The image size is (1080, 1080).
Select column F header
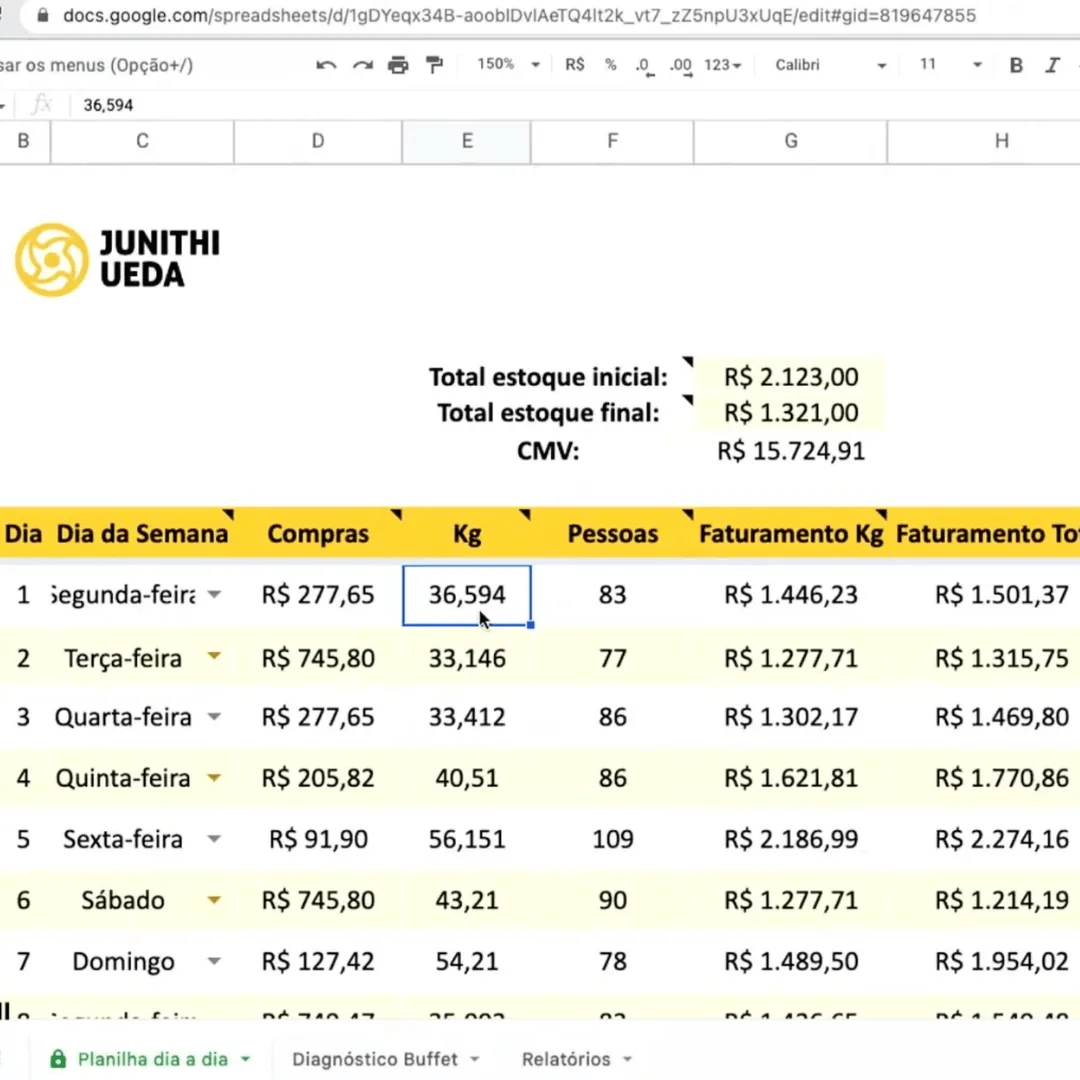612,141
